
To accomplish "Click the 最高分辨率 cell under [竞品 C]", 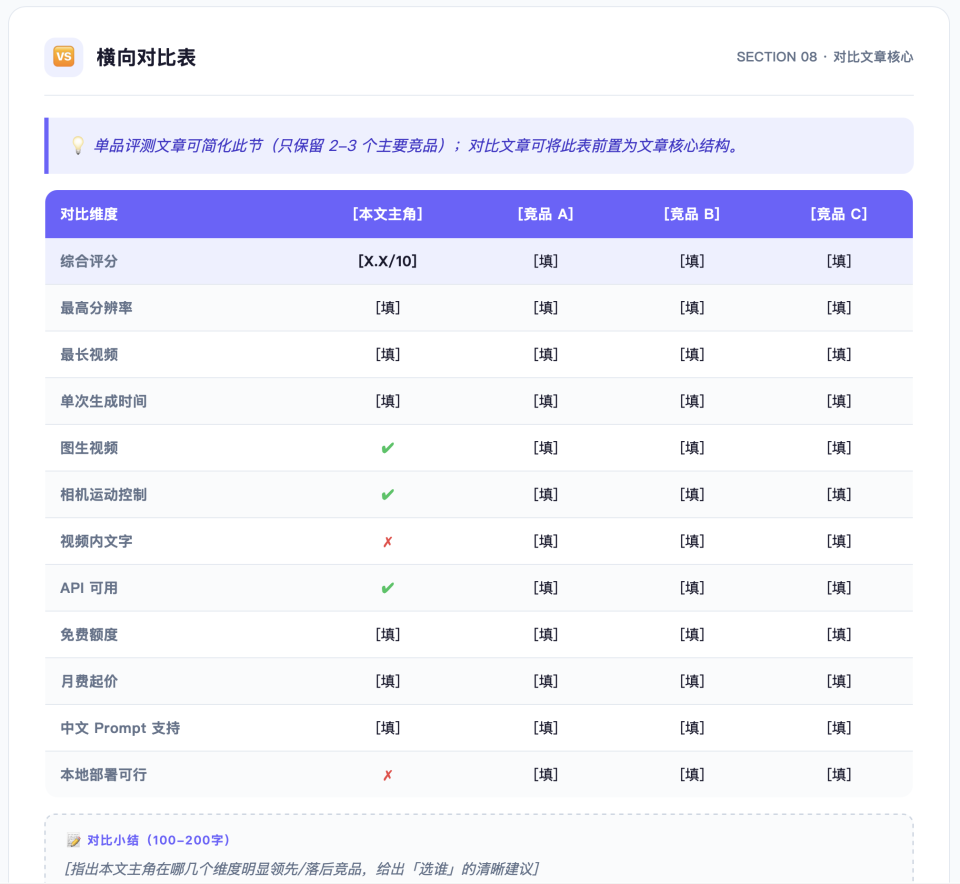I will (x=839, y=308).
